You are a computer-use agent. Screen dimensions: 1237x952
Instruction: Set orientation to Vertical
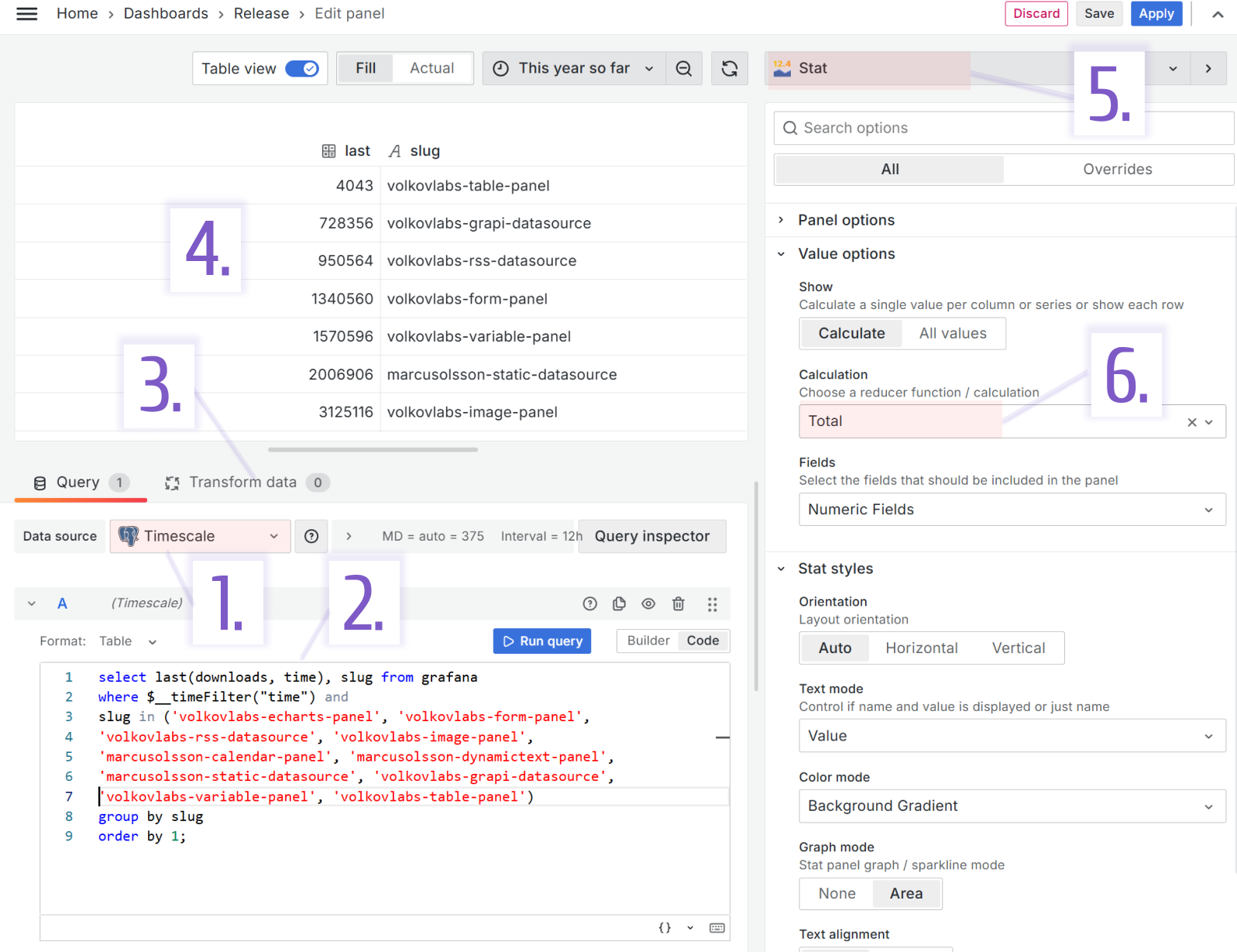(1018, 648)
